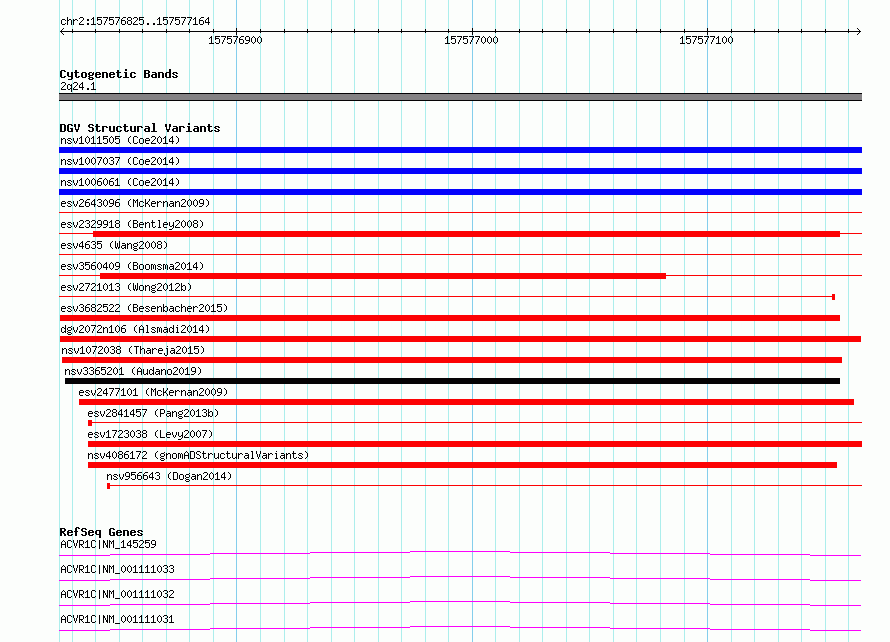890x642 pixels.
Task: Open esv2329918 (Bentley2008) variant label
Action: (132, 224)
